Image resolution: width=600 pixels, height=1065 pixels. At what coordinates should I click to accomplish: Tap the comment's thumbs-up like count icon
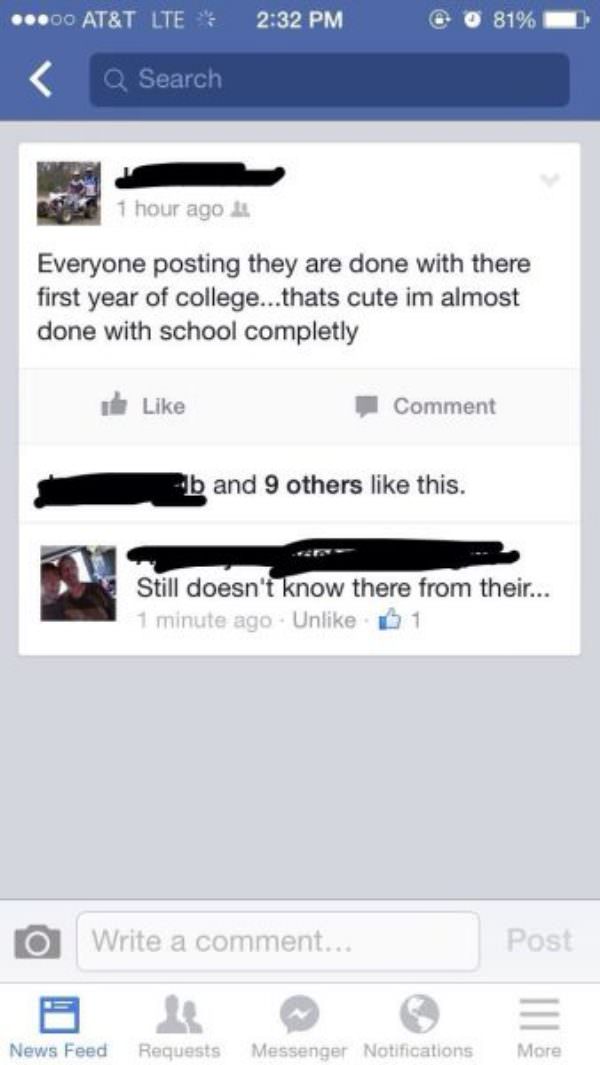(x=395, y=620)
